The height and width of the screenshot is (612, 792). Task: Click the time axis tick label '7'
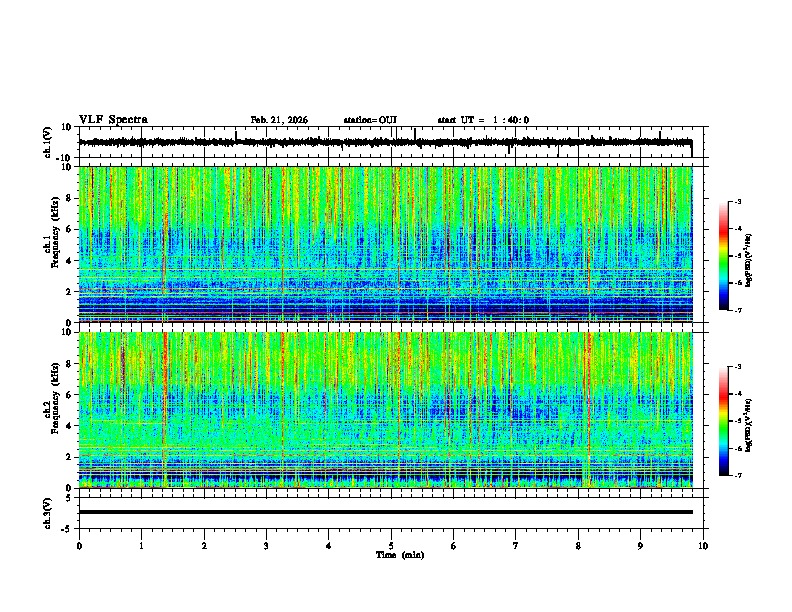[516, 546]
